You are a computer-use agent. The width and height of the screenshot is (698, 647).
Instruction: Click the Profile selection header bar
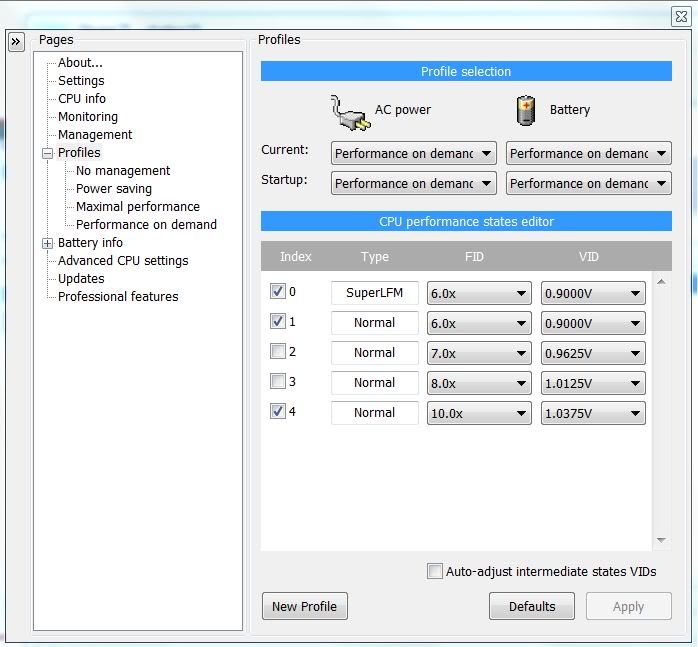(x=466, y=71)
